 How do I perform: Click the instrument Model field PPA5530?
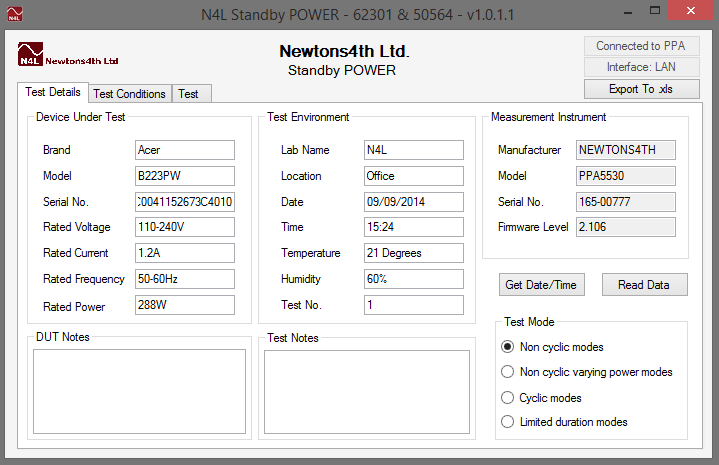[x=626, y=176]
